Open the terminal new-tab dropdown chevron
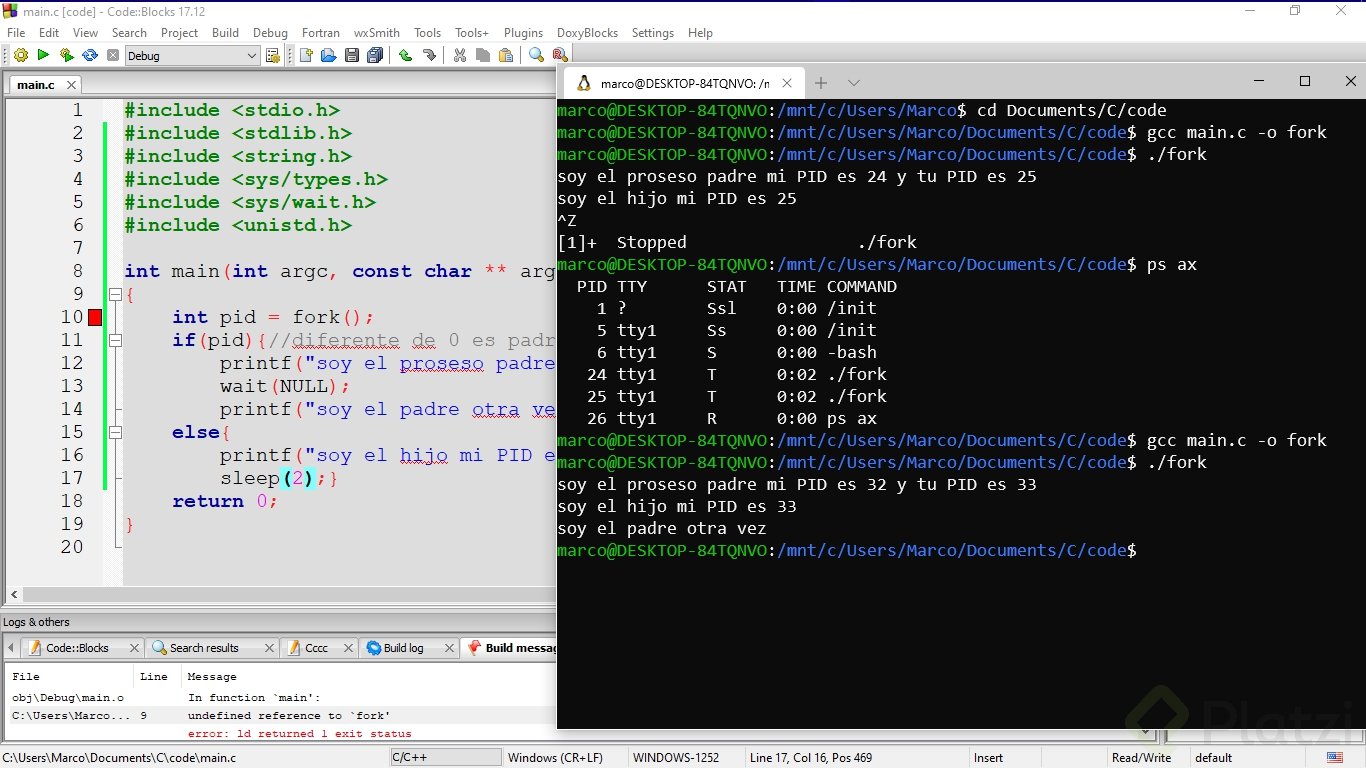Viewport: 1366px width, 768px height. click(x=853, y=83)
